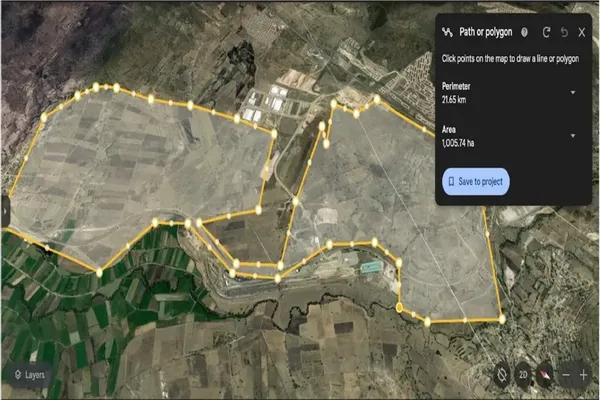Click the dark outlined polygon vertex near river

click(x=399, y=308)
